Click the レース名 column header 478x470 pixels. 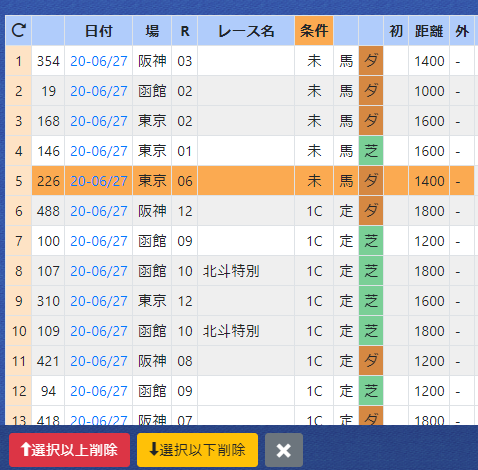coord(246,30)
